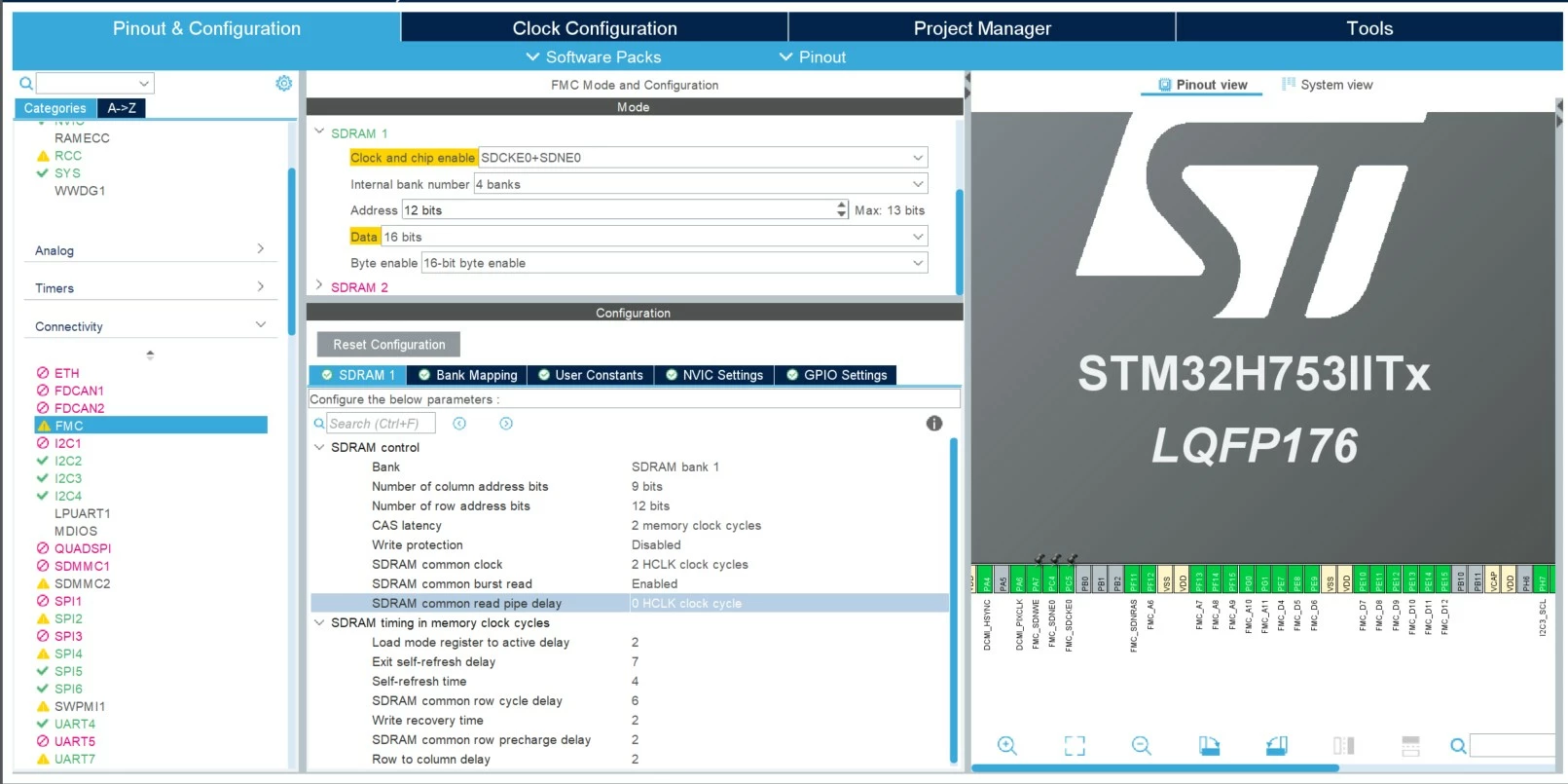The image size is (1568, 784).
Task: Expand the SDRAM 2 section
Action: (x=319, y=286)
